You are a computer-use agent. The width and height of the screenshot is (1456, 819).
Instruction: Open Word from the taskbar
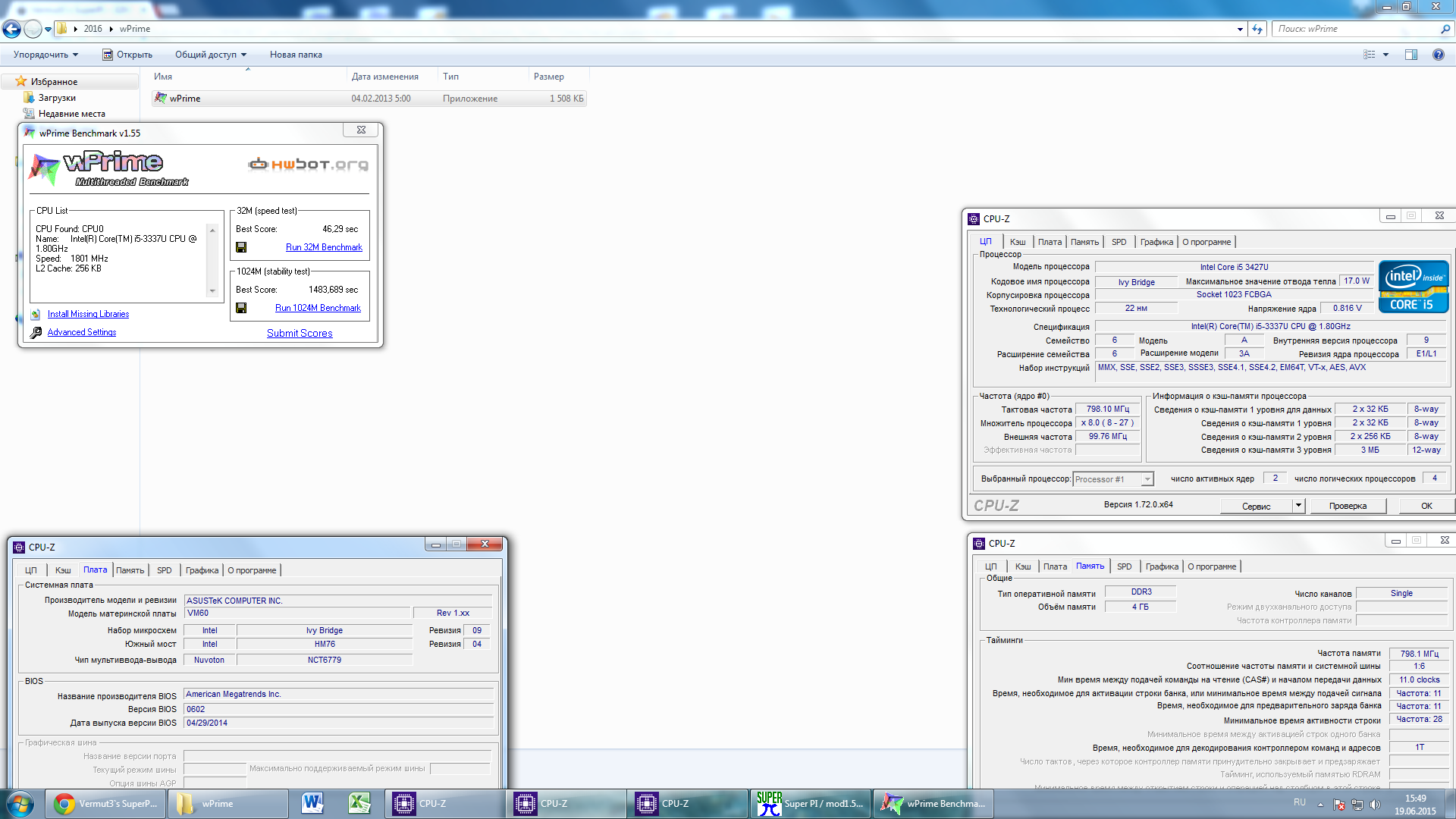[312, 804]
